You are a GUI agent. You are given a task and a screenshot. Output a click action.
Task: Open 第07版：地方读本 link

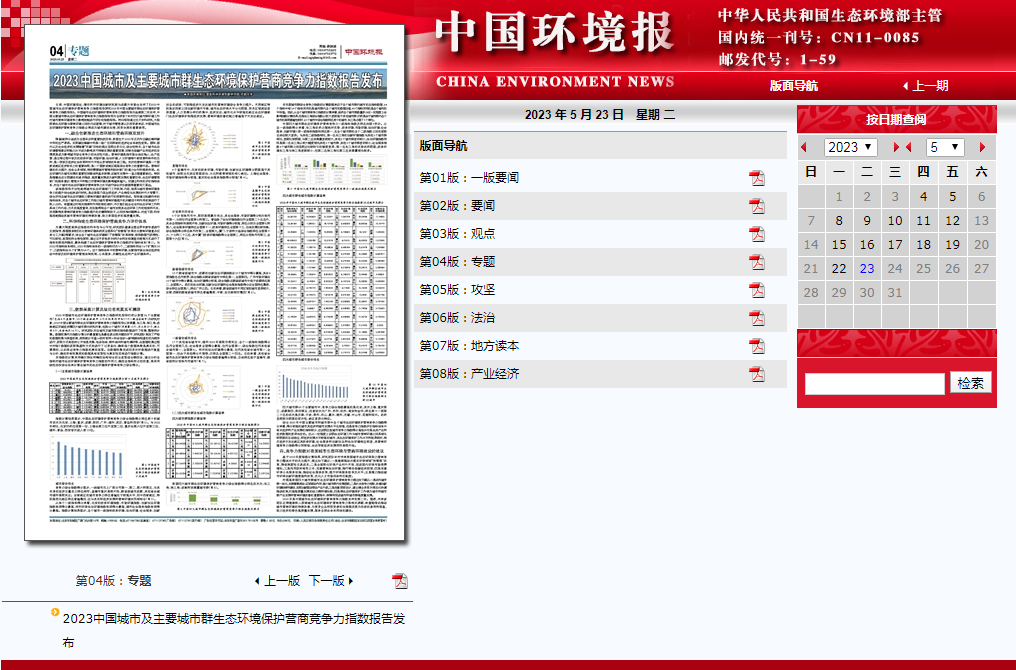[x=469, y=345]
